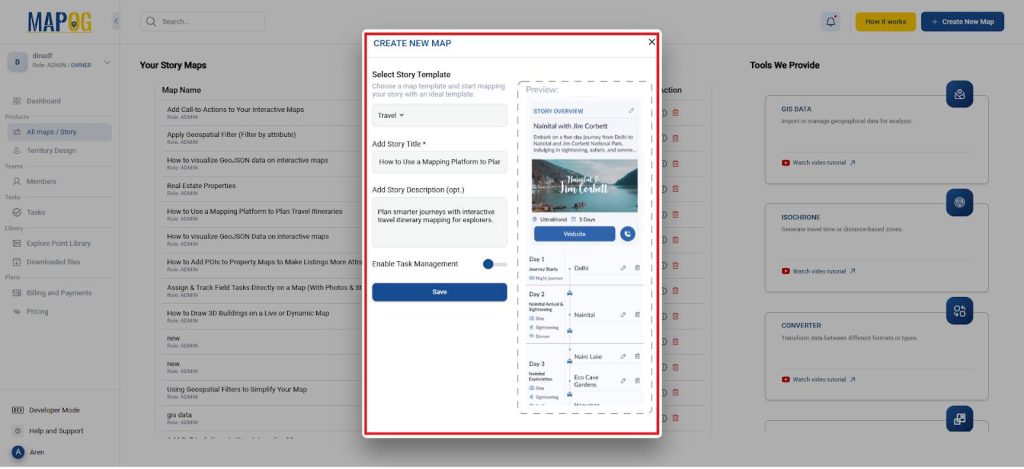Screen dimensions: 1024x469
Task: Delete the Delhi stop in preview
Action: [637, 268]
